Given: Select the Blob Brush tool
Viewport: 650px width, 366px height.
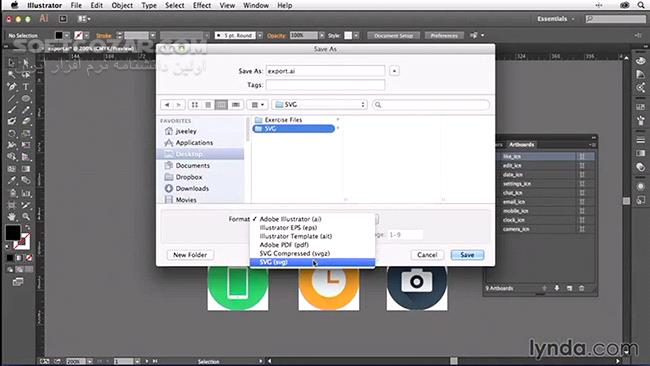Looking at the screenshot, I should click(x=12, y=121).
